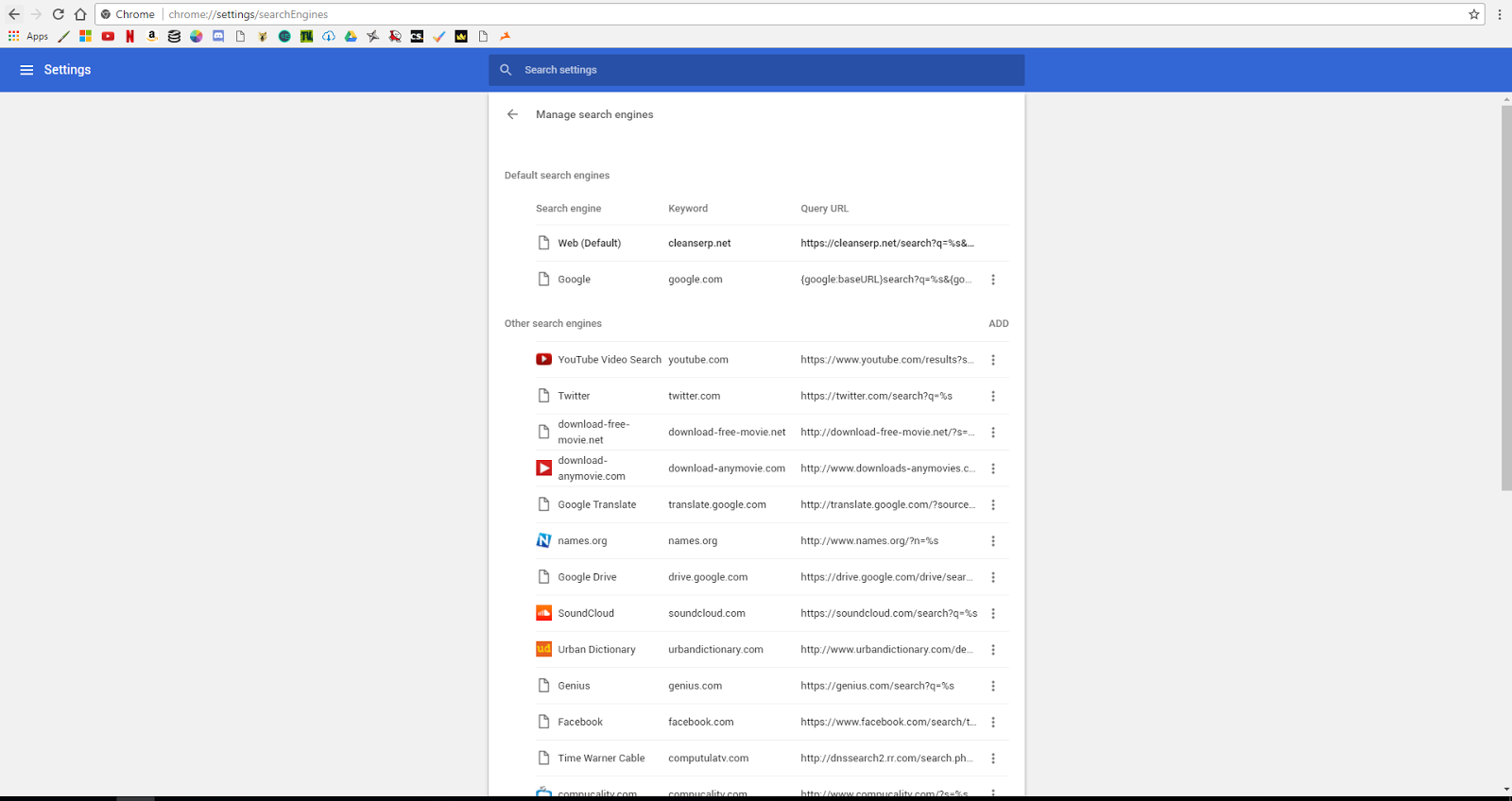Click the twitter.com keyword
The height and width of the screenshot is (801, 1512).
pyautogui.click(x=694, y=396)
